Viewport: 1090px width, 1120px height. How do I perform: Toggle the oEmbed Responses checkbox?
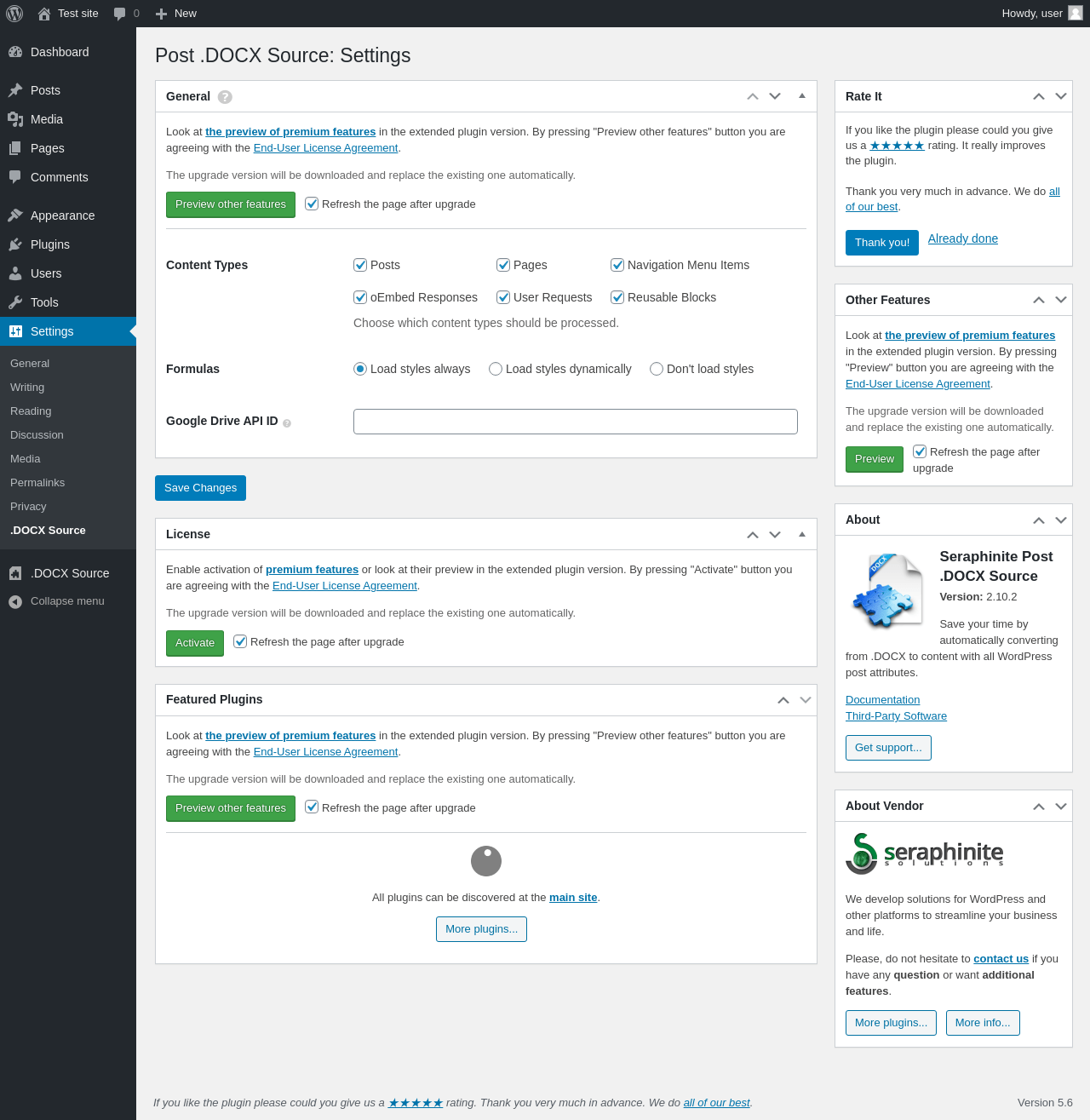360,297
